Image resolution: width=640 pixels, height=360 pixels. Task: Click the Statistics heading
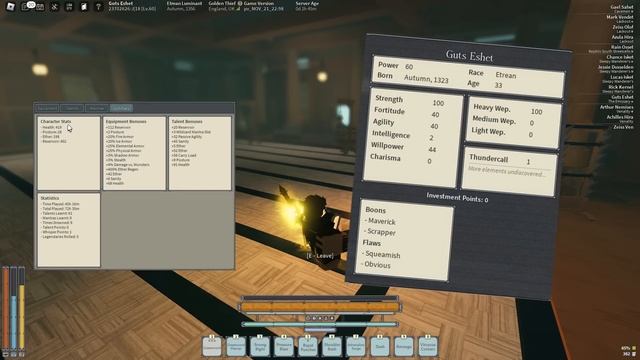click(50, 198)
